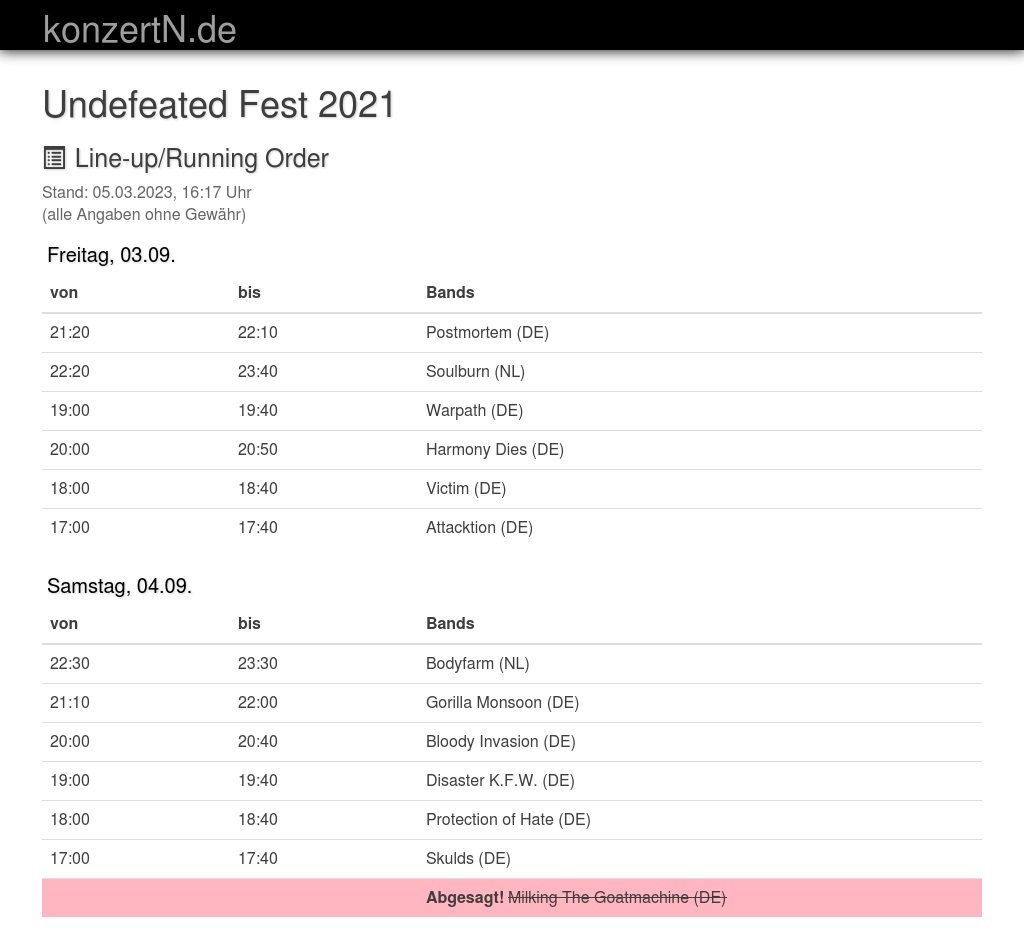
Task: Click the Skulds (DE) row
Action: (x=468, y=858)
